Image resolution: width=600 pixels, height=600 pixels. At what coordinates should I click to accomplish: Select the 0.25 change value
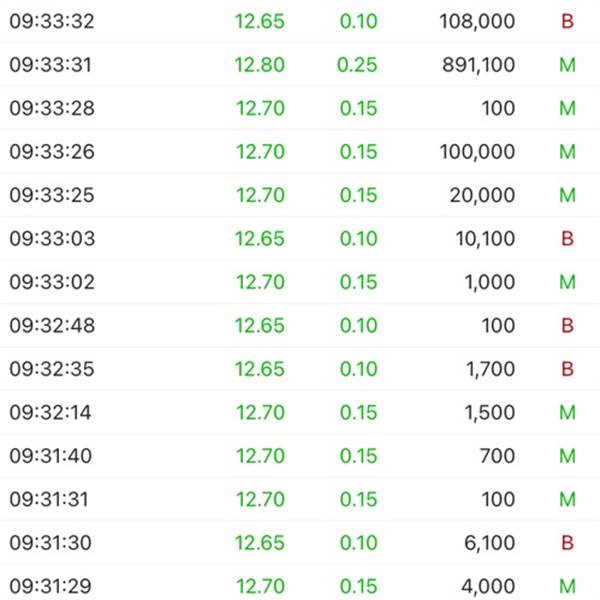click(359, 65)
